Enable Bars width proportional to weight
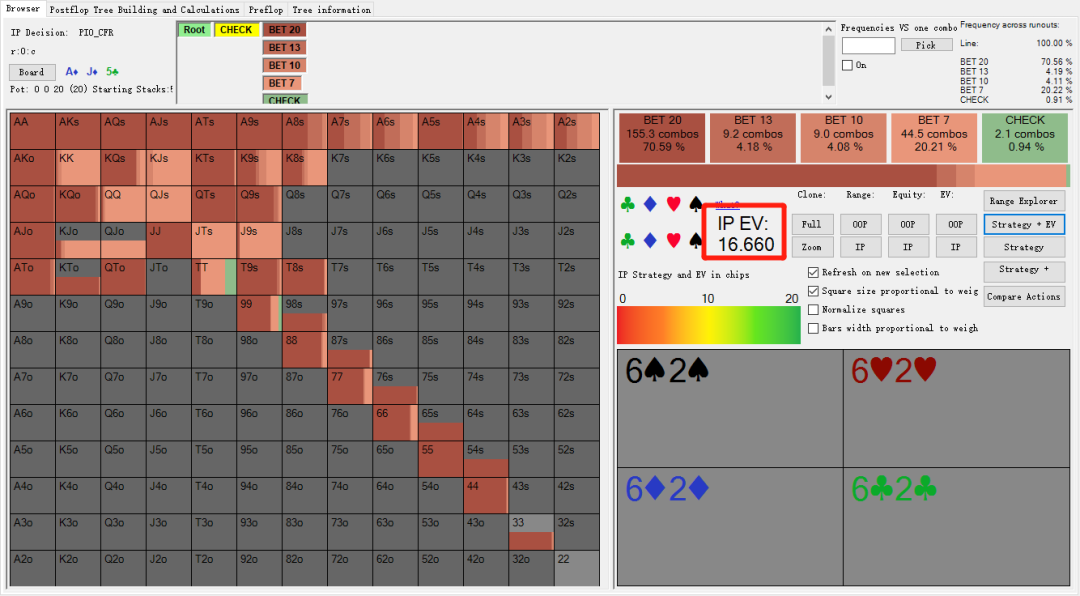The image size is (1080, 596). tap(813, 328)
